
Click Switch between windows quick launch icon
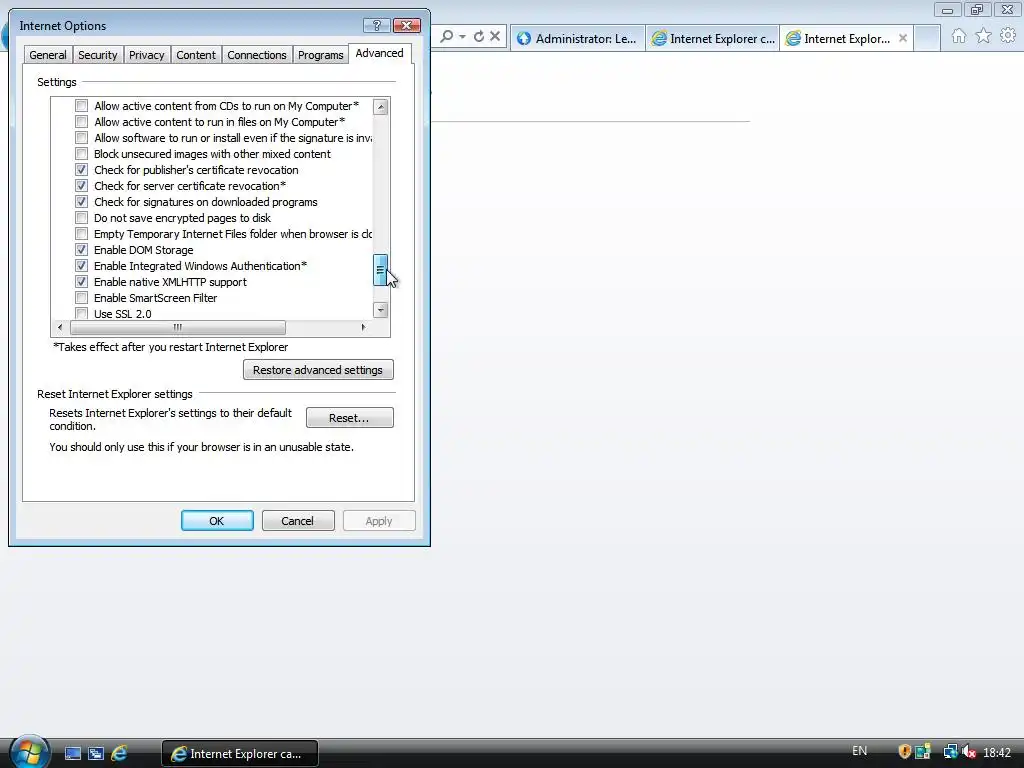96,753
